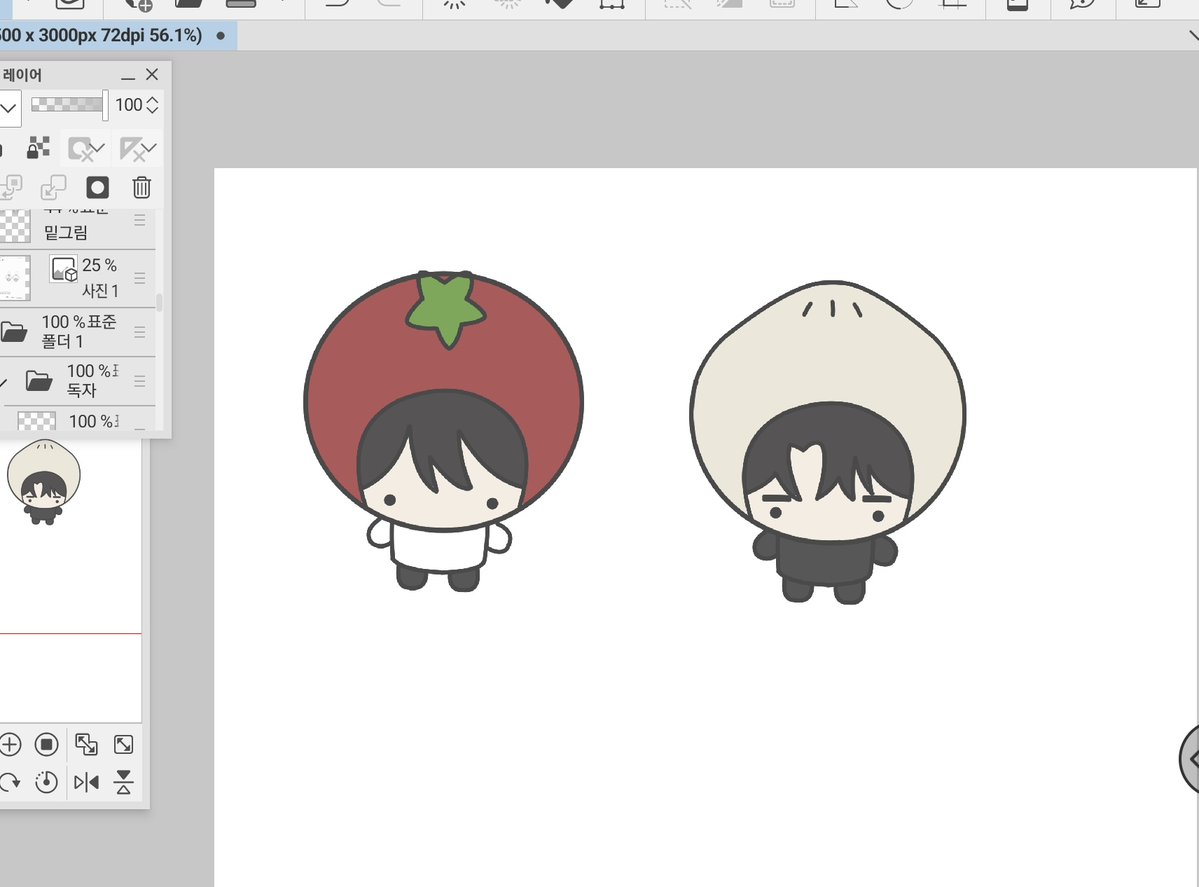Select the 사진 1 layer

76,278
